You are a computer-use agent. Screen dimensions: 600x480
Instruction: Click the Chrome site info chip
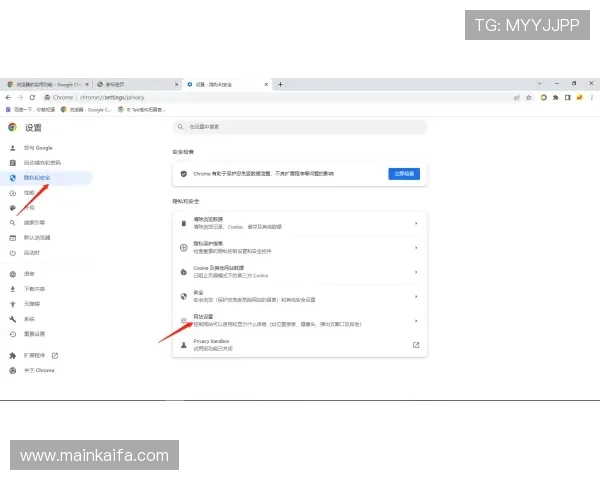pos(59,98)
